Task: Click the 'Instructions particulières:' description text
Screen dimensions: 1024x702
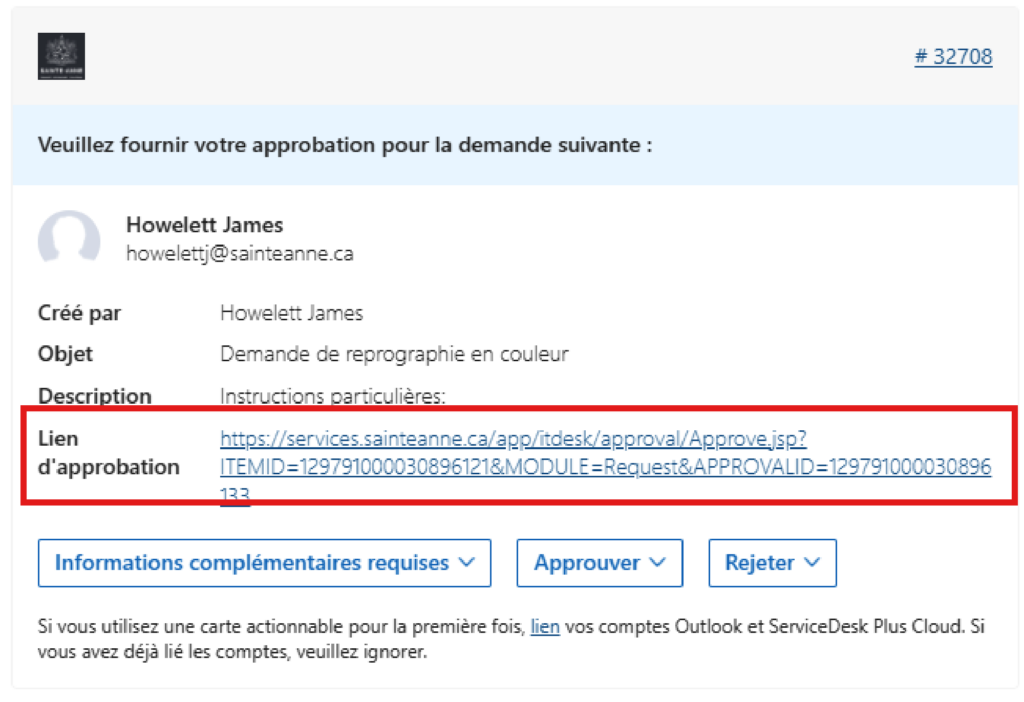Action: point(332,396)
